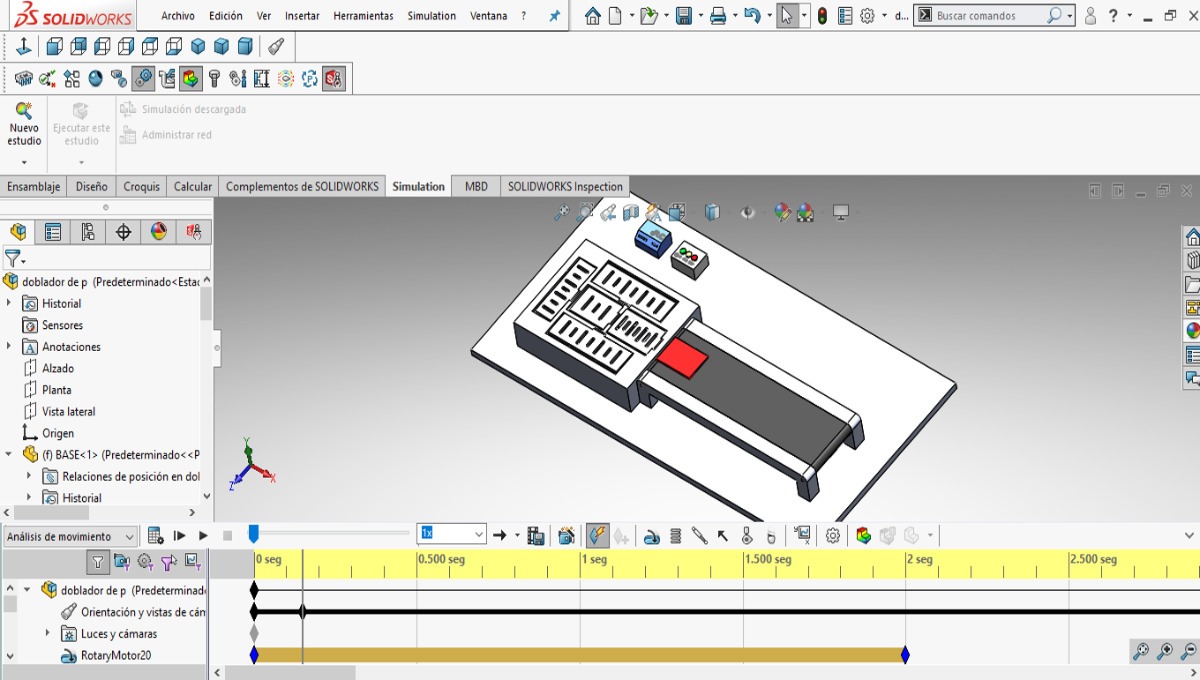Select Sensores in the feature tree

point(62,325)
